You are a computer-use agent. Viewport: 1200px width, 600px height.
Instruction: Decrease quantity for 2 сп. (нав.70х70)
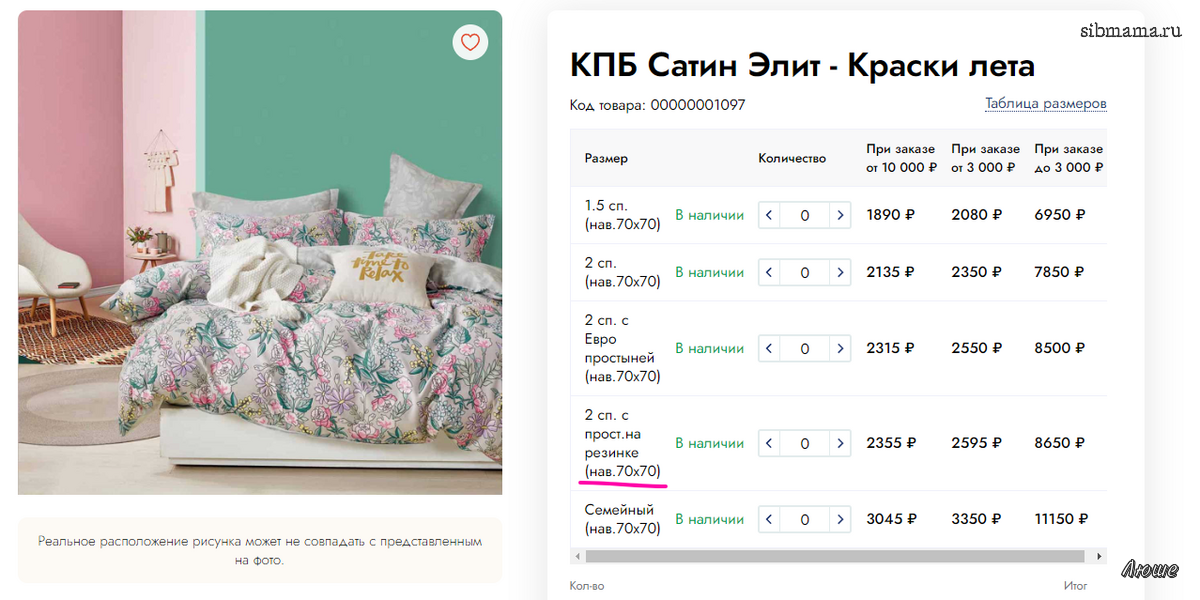pyautogui.click(x=769, y=272)
